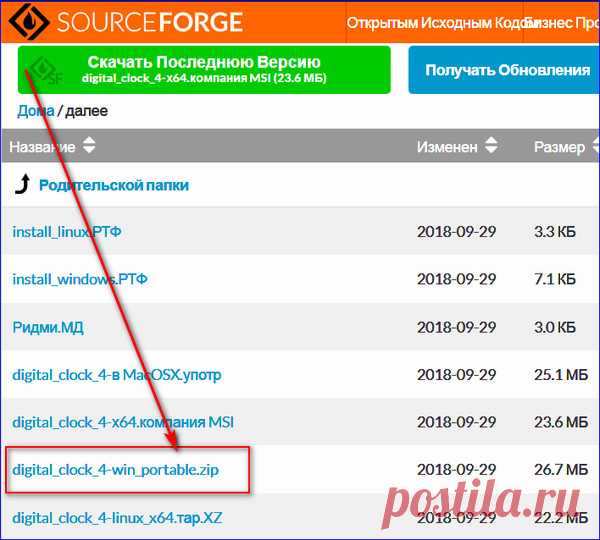Open the Бизнес menu in the header
Screen dimensions: 600x540
pos(547,23)
